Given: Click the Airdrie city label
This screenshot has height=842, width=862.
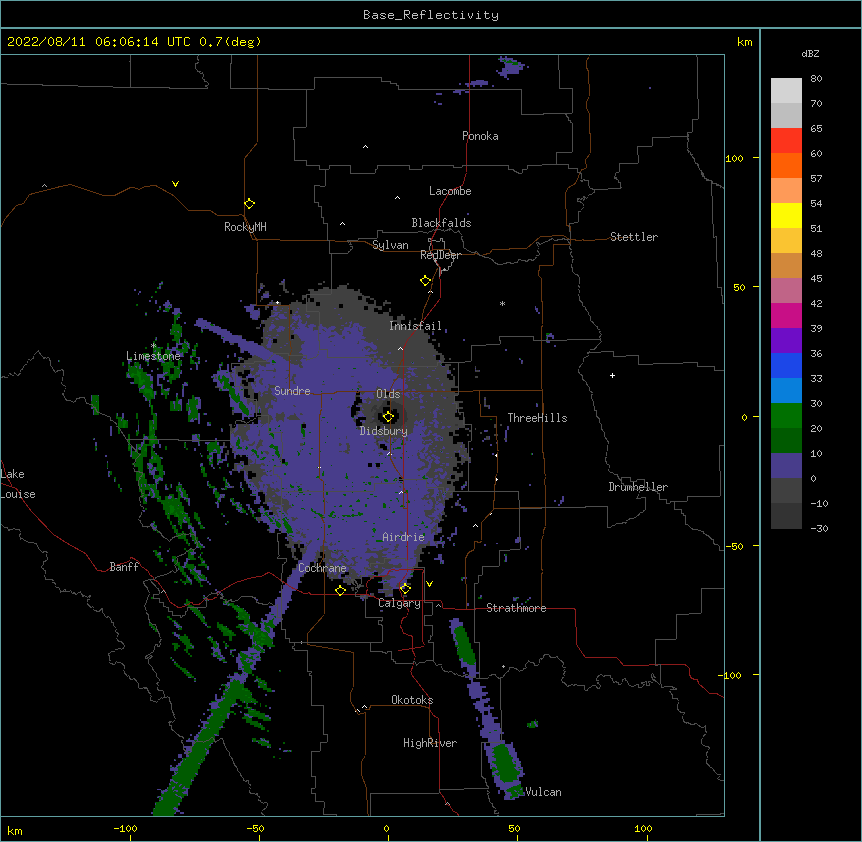Looking at the screenshot, I should [404, 537].
